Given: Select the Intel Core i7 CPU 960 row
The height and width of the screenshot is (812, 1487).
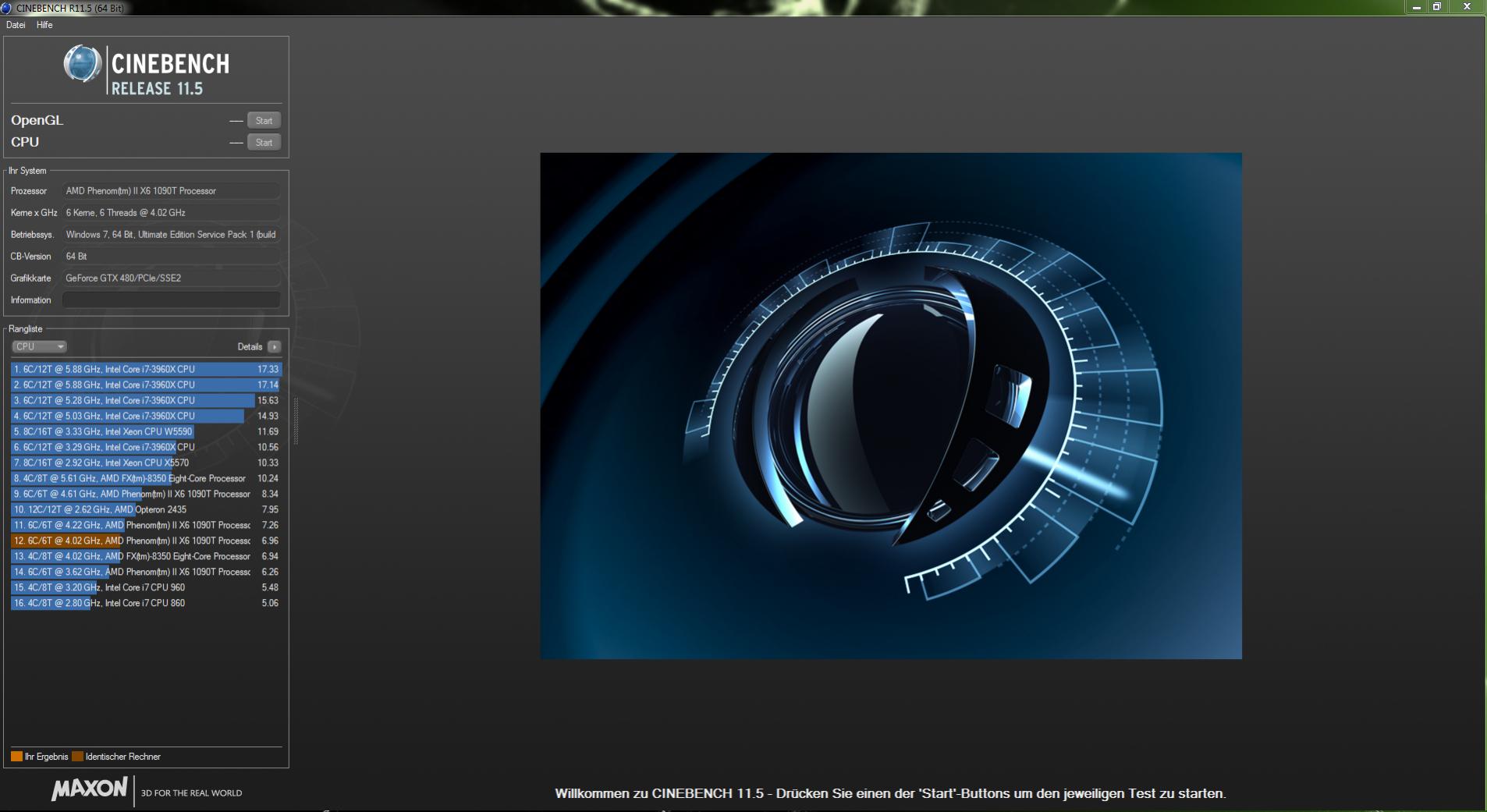Looking at the screenshot, I should [146, 587].
